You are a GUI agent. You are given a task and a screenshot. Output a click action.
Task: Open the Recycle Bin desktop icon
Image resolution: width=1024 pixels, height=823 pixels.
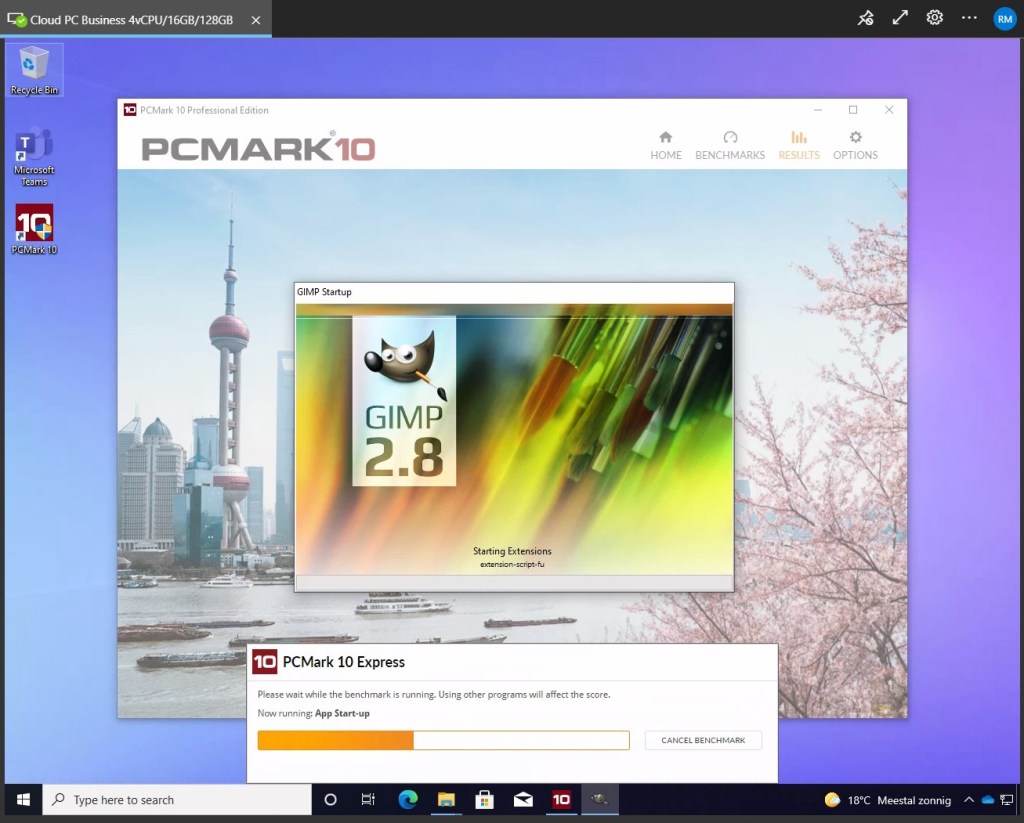pyautogui.click(x=34, y=71)
